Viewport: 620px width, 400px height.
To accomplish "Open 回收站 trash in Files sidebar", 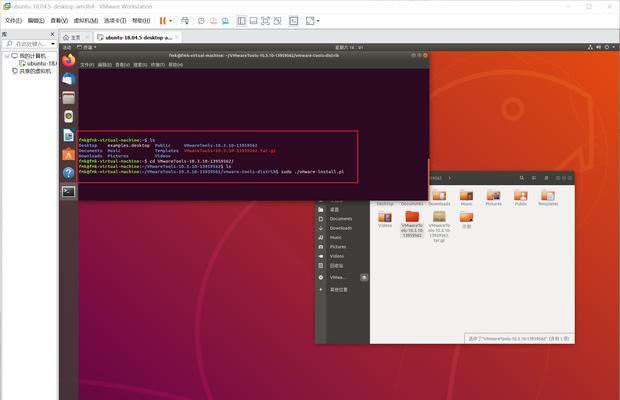I will tap(337, 266).
